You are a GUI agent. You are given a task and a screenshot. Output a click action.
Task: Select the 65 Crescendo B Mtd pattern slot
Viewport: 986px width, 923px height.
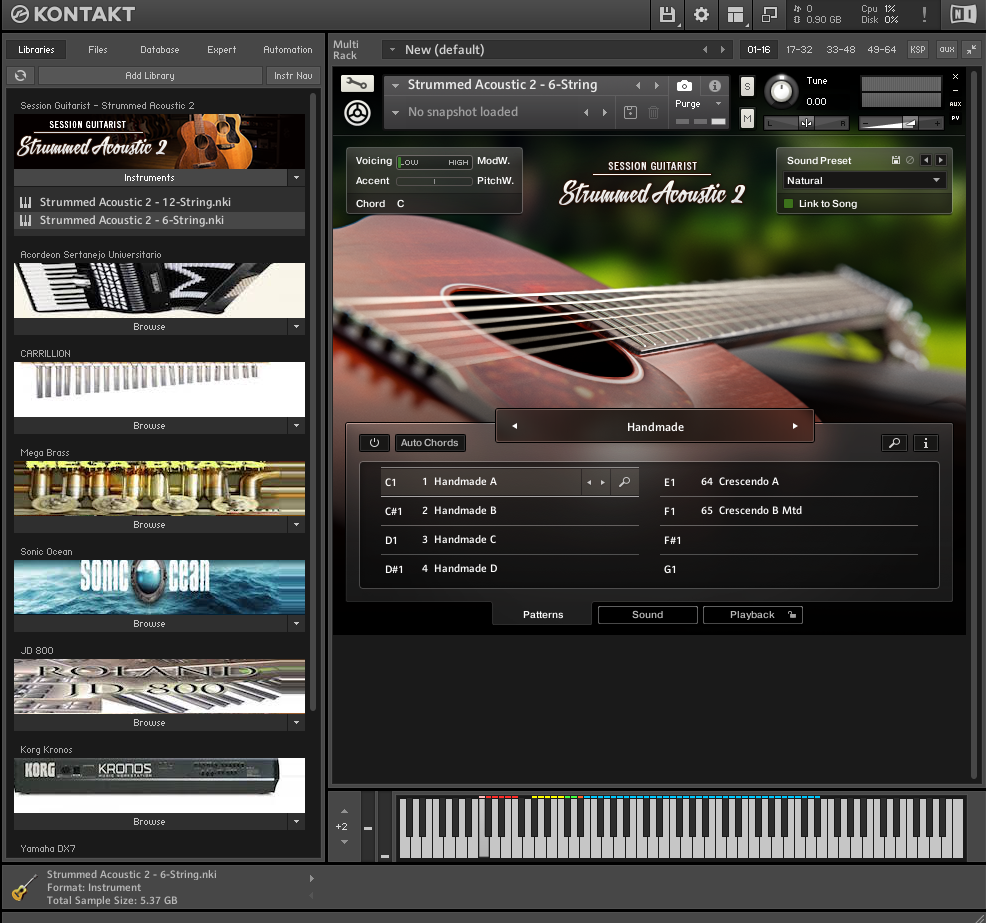pyautogui.click(x=789, y=511)
